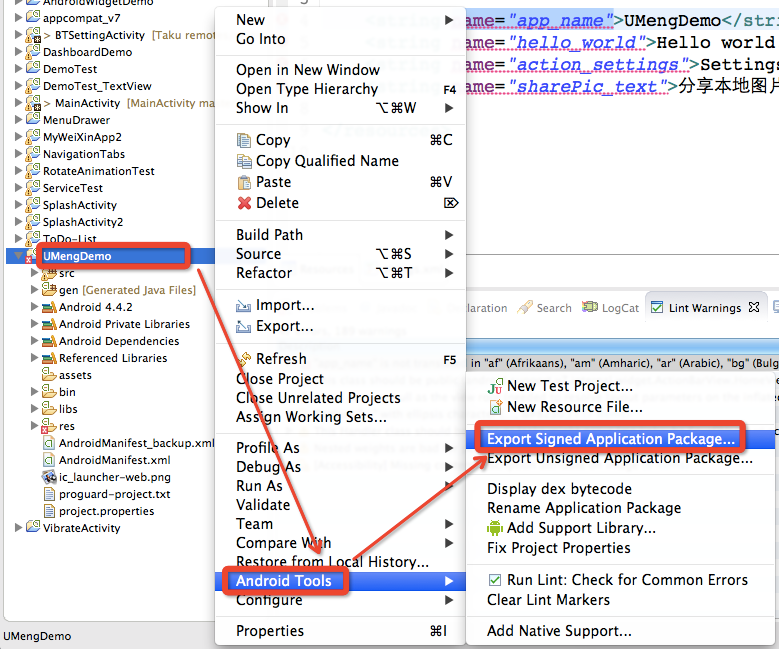Click the AndroidManifest.xml file icon
The height and width of the screenshot is (649, 779).
click(x=49, y=460)
